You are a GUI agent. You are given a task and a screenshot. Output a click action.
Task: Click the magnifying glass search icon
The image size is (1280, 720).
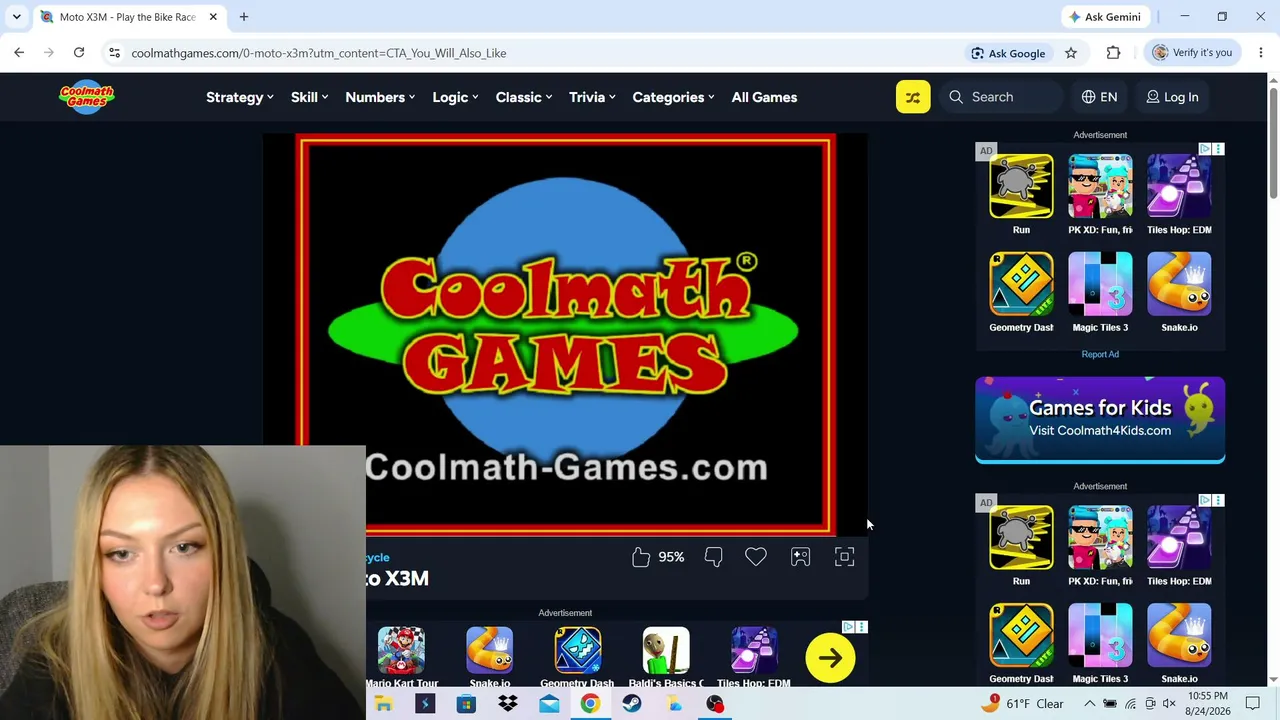956,97
